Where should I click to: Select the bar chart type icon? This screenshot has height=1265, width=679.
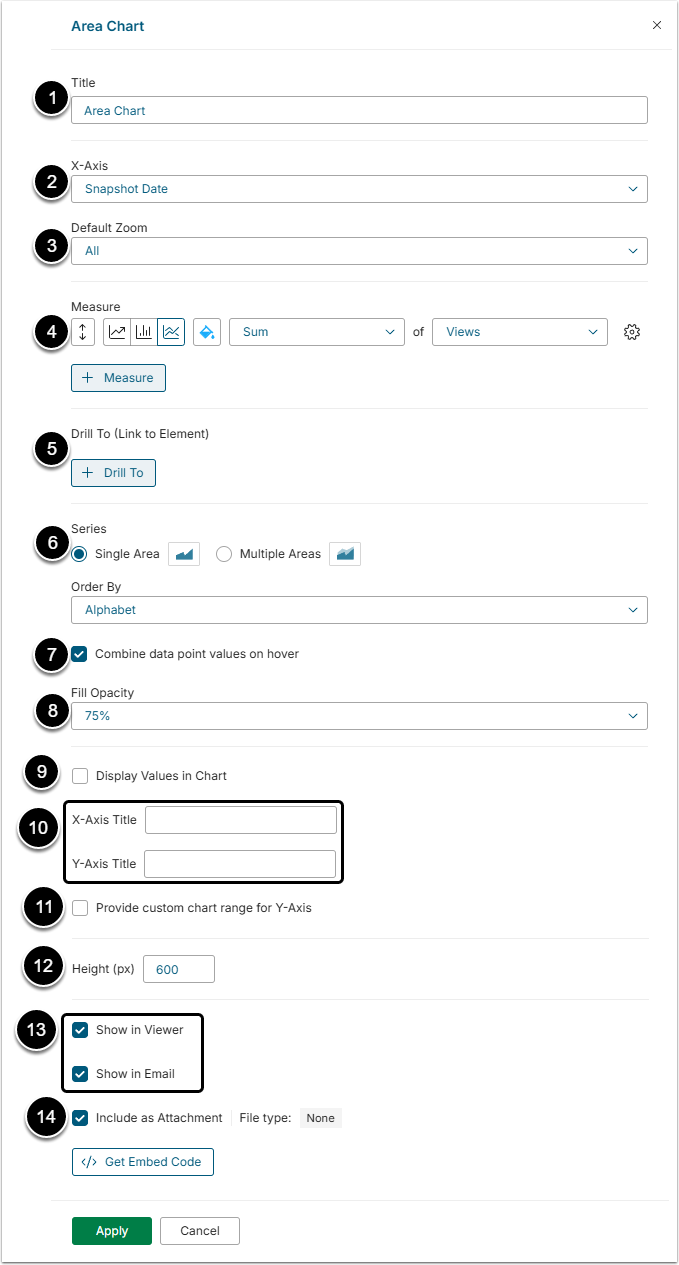pyautogui.click(x=144, y=332)
